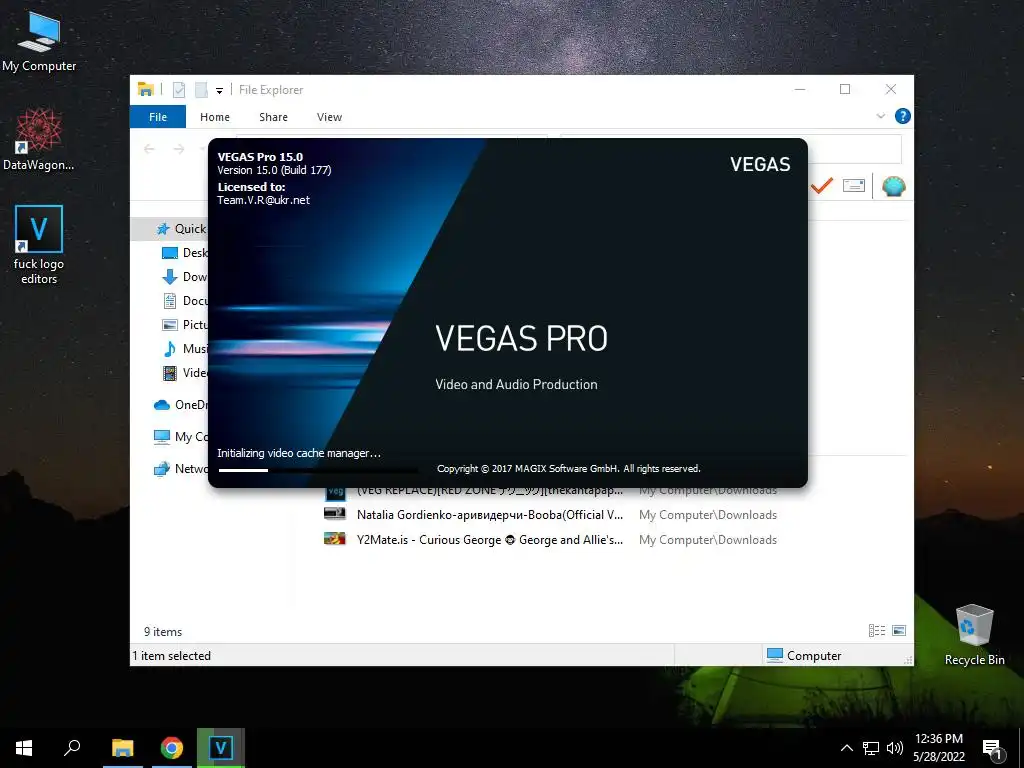1024x768 pixels.
Task: Open Music in the navigation pane
Action: 184,349
